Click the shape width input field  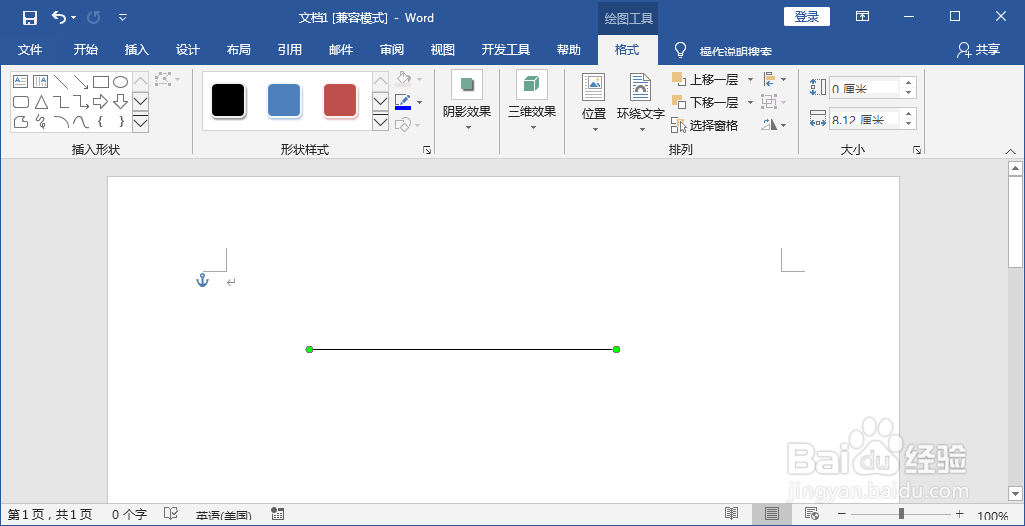864,119
